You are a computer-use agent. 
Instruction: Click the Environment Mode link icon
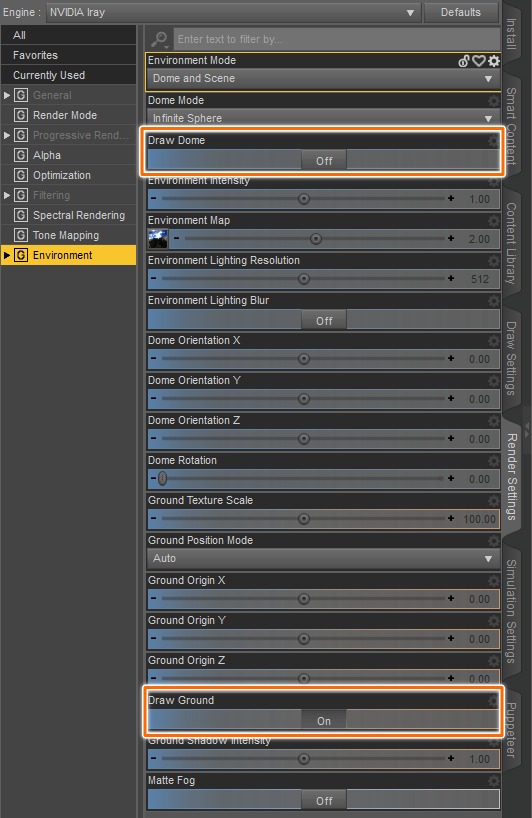pyautogui.click(x=464, y=61)
